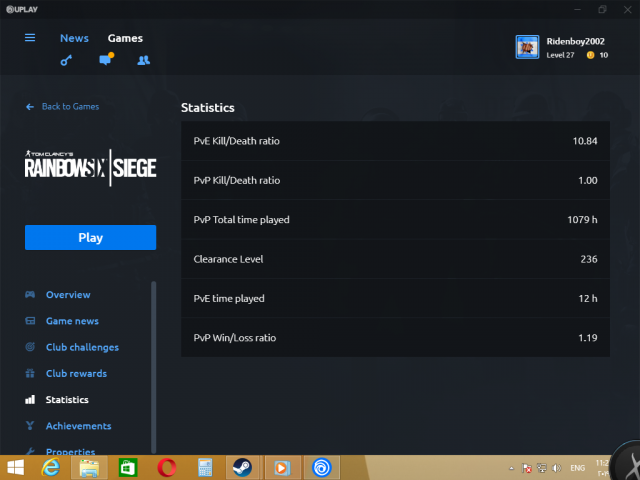Image resolution: width=640 pixels, height=480 pixels.
Task: Open File Explorer from taskbar
Action: [x=89, y=468]
